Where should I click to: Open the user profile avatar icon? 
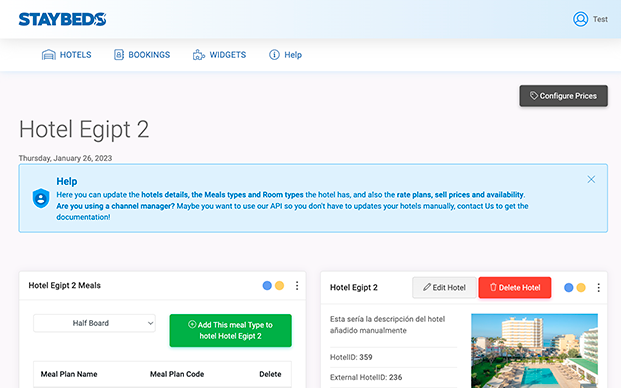click(x=580, y=19)
